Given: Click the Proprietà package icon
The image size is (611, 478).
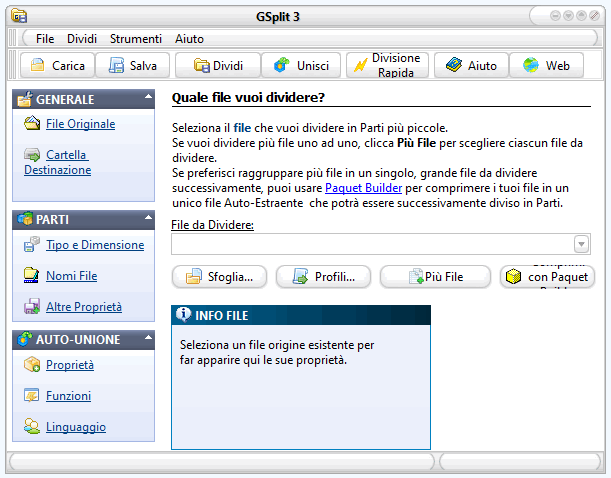Looking at the screenshot, I should (32, 364).
